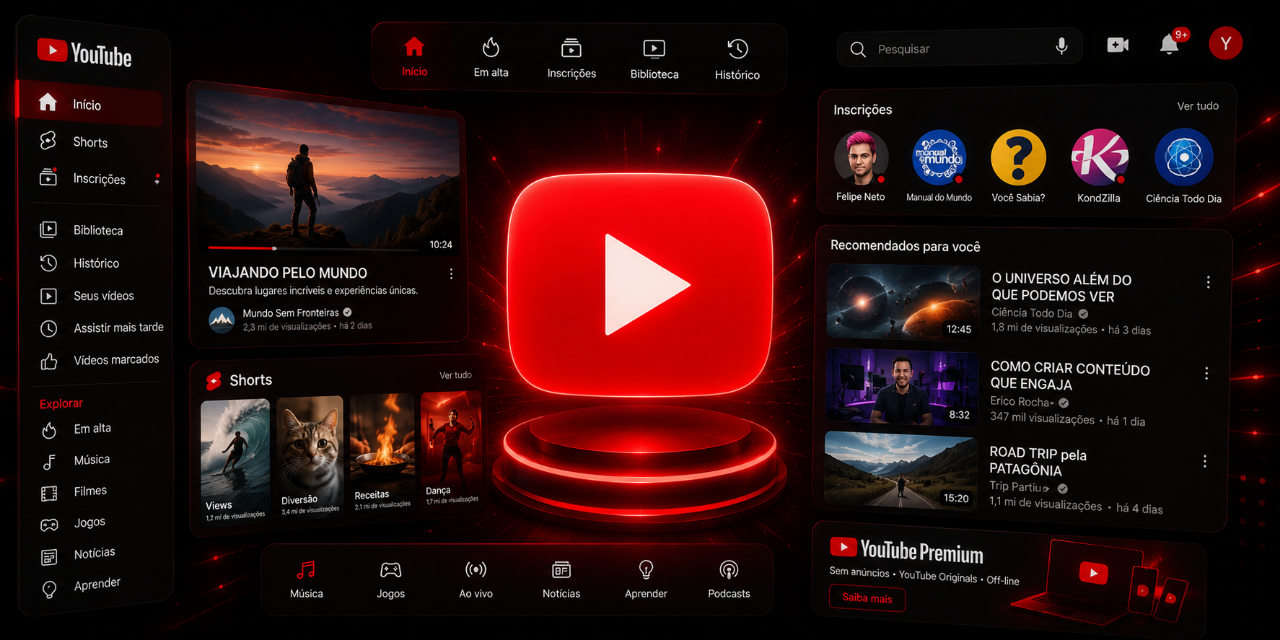Click Vídeos marcados thumbs-up icon

point(48,361)
